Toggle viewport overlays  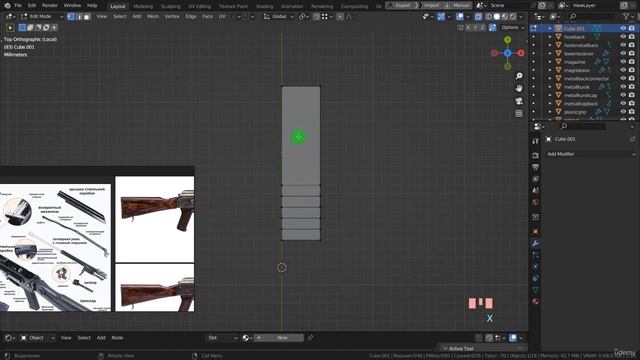coord(460,17)
